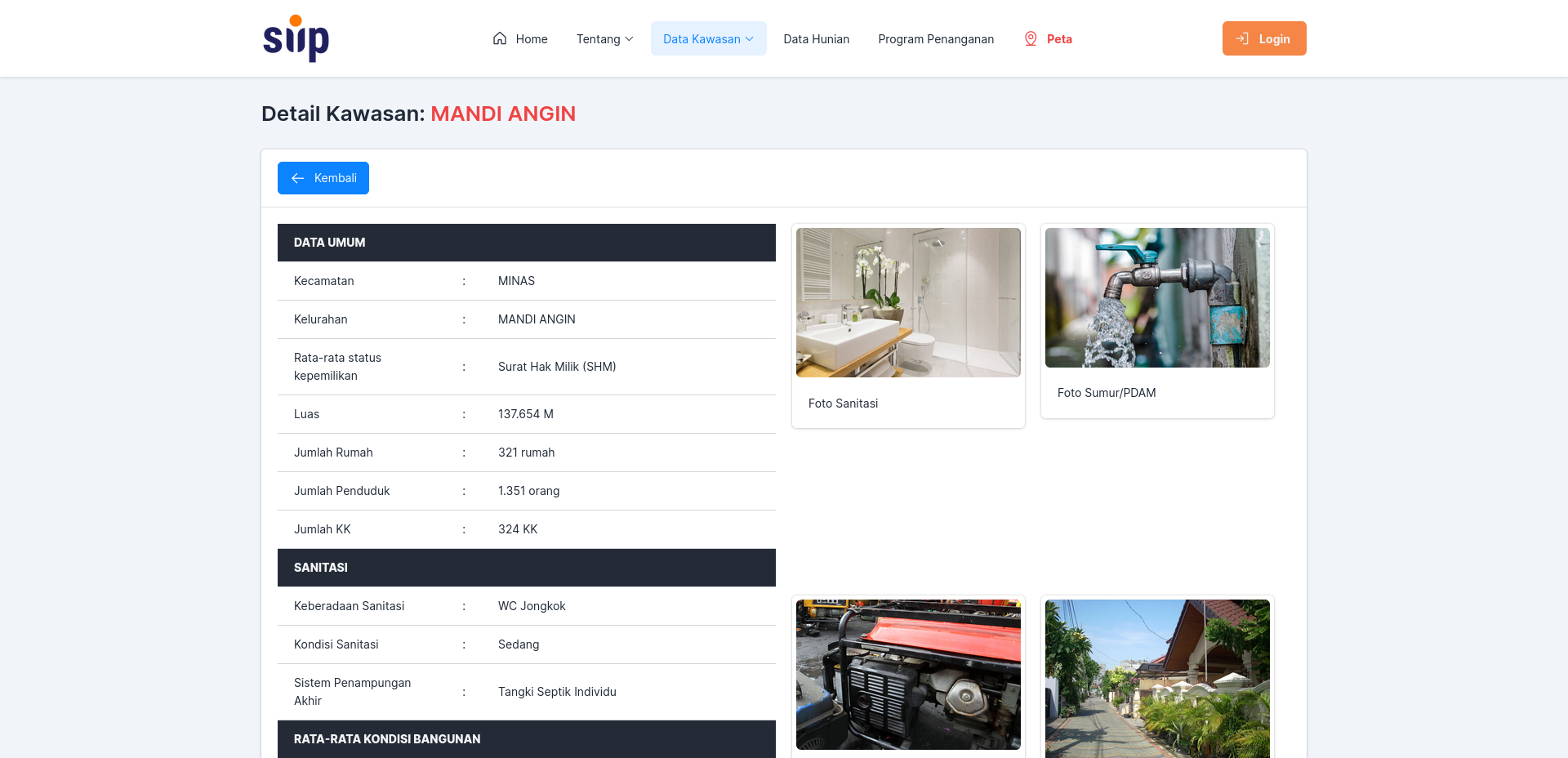
Task: Click the siip logo
Action: point(296,38)
